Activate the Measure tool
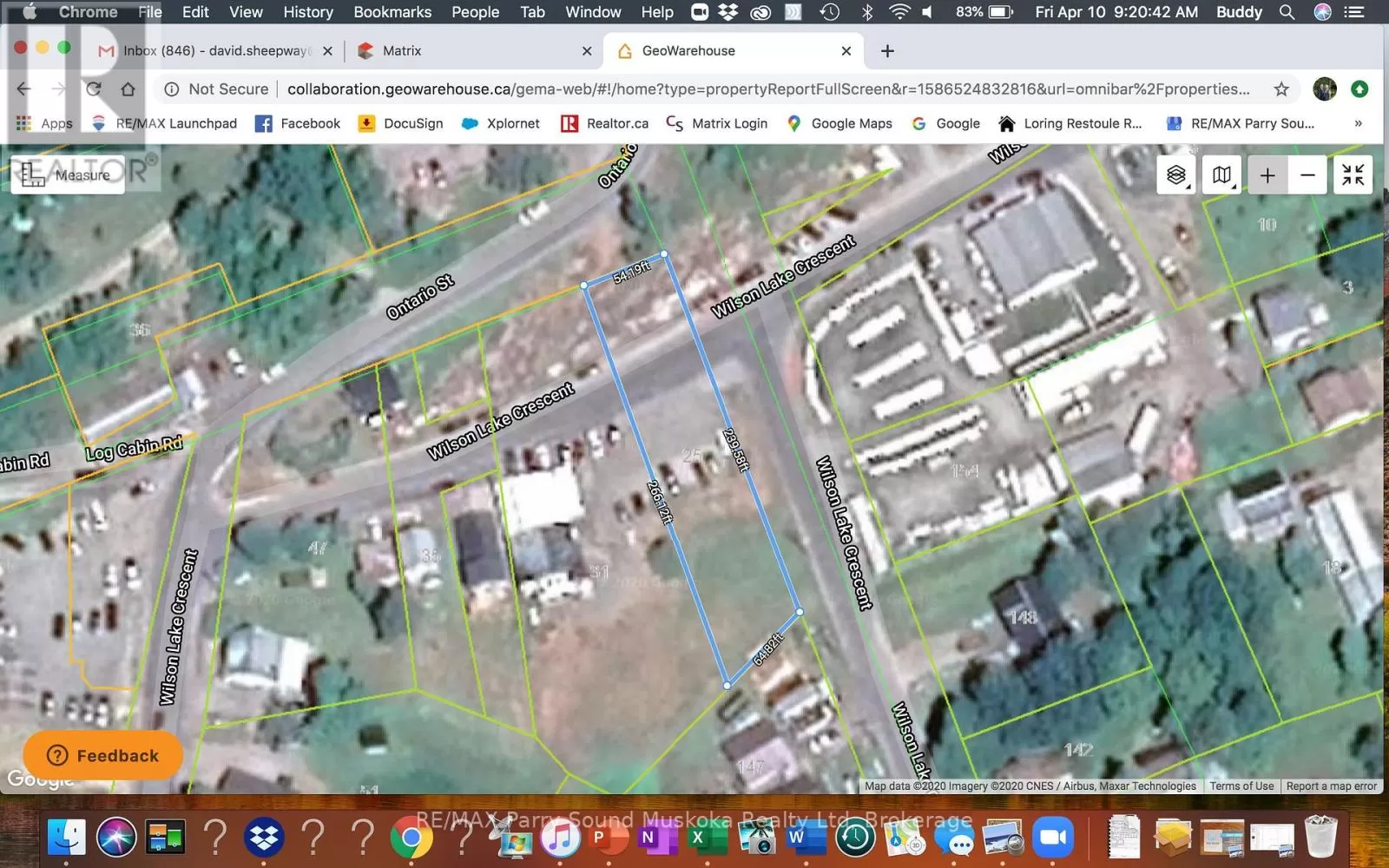The image size is (1389, 868). click(68, 175)
